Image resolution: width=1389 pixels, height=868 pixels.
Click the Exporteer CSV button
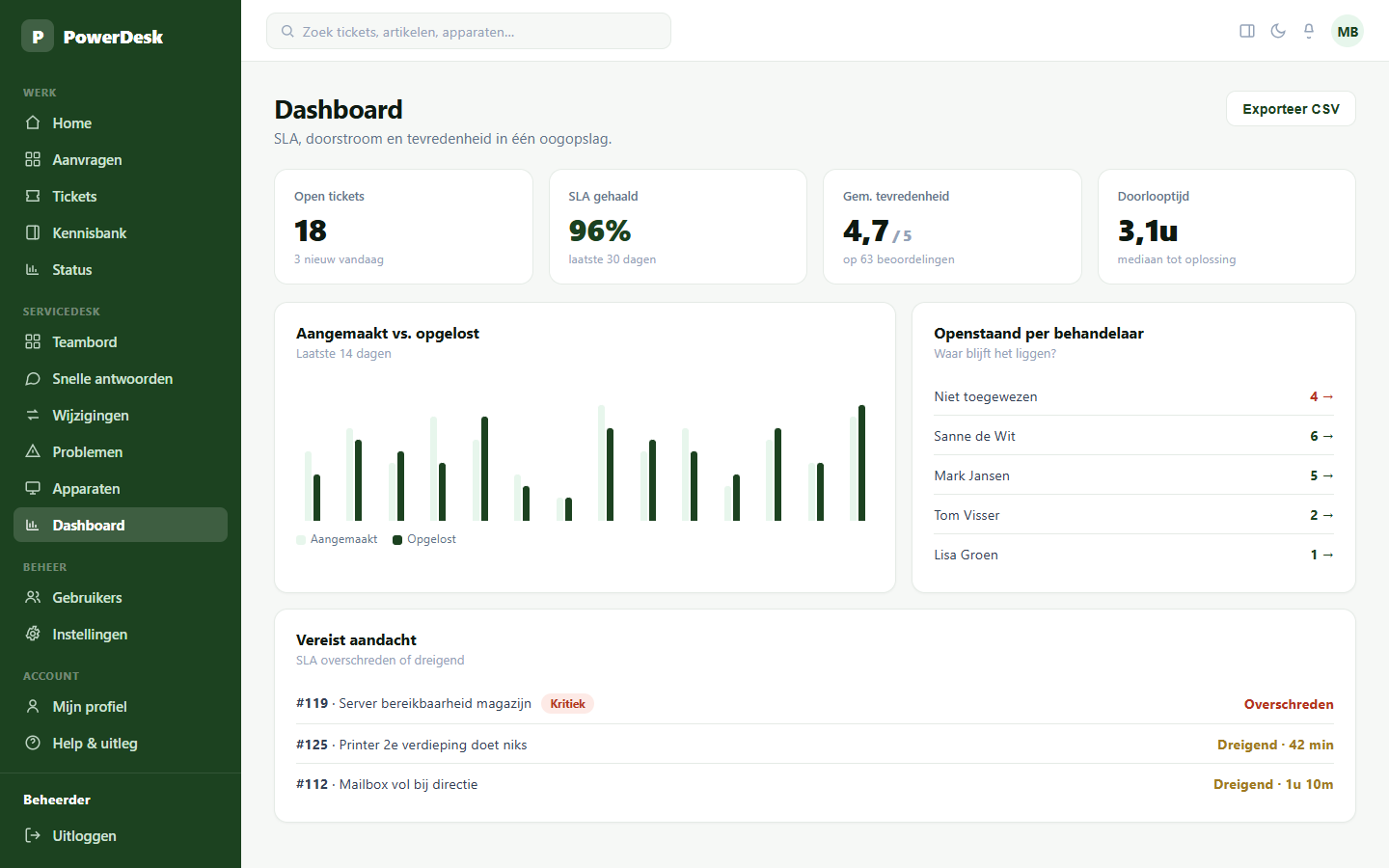[1291, 109]
